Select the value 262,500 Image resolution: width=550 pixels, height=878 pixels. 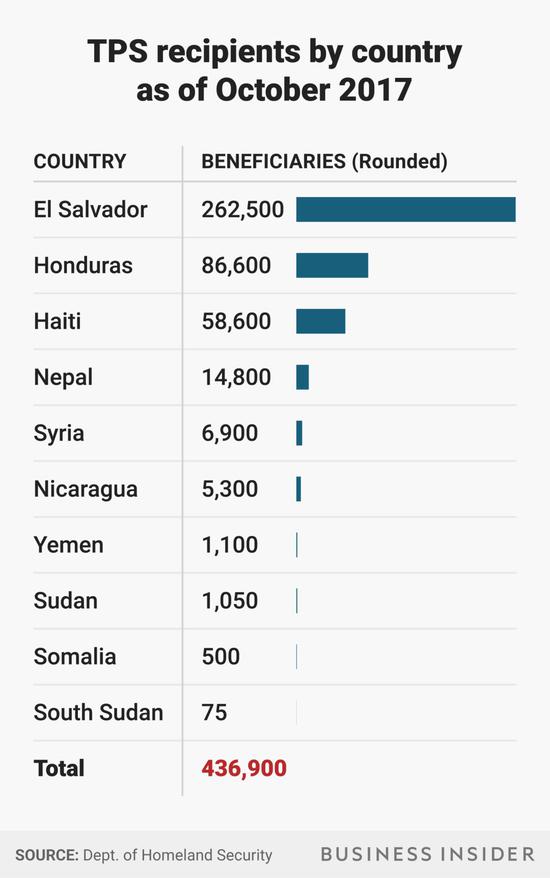tap(243, 209)
